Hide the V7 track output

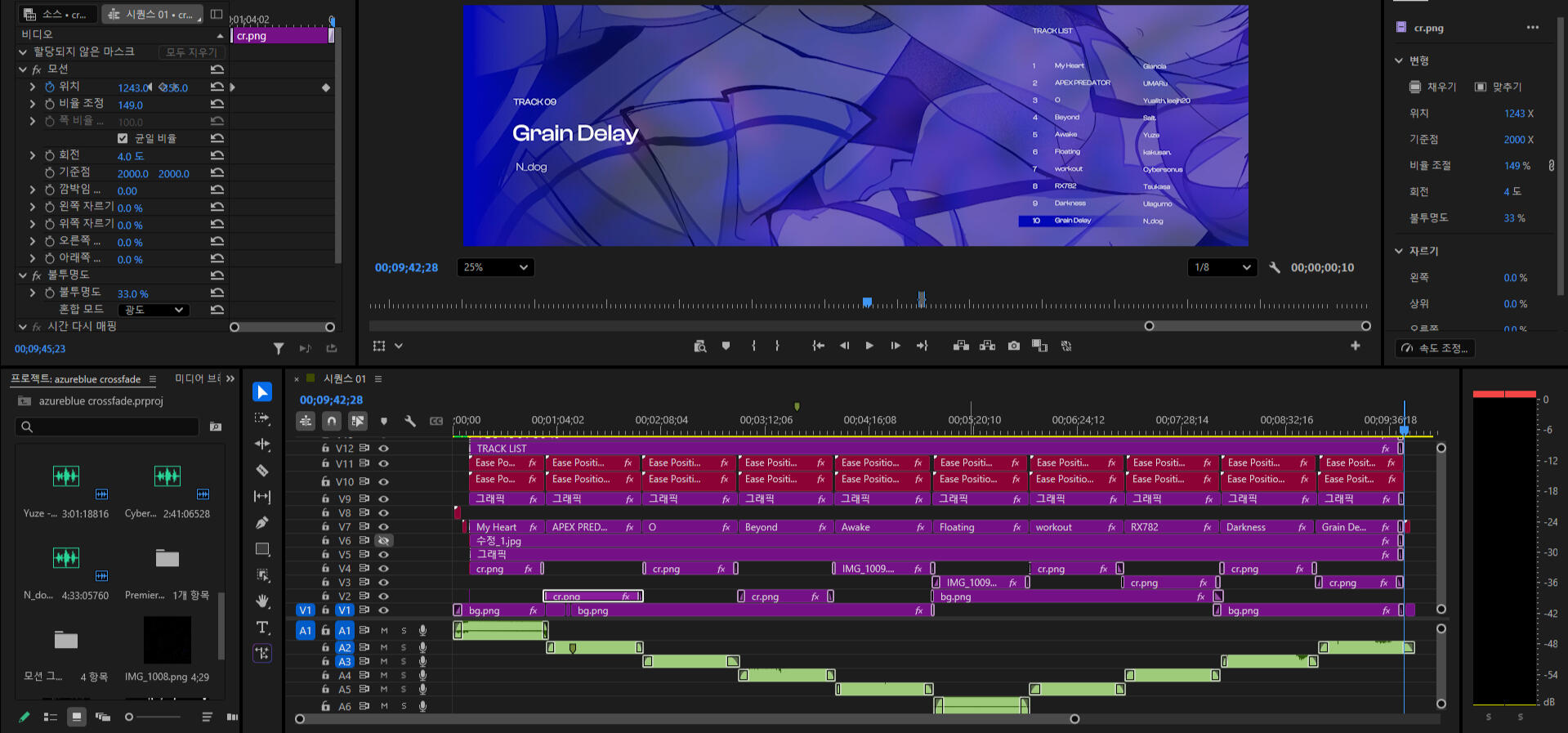point(383,527)
